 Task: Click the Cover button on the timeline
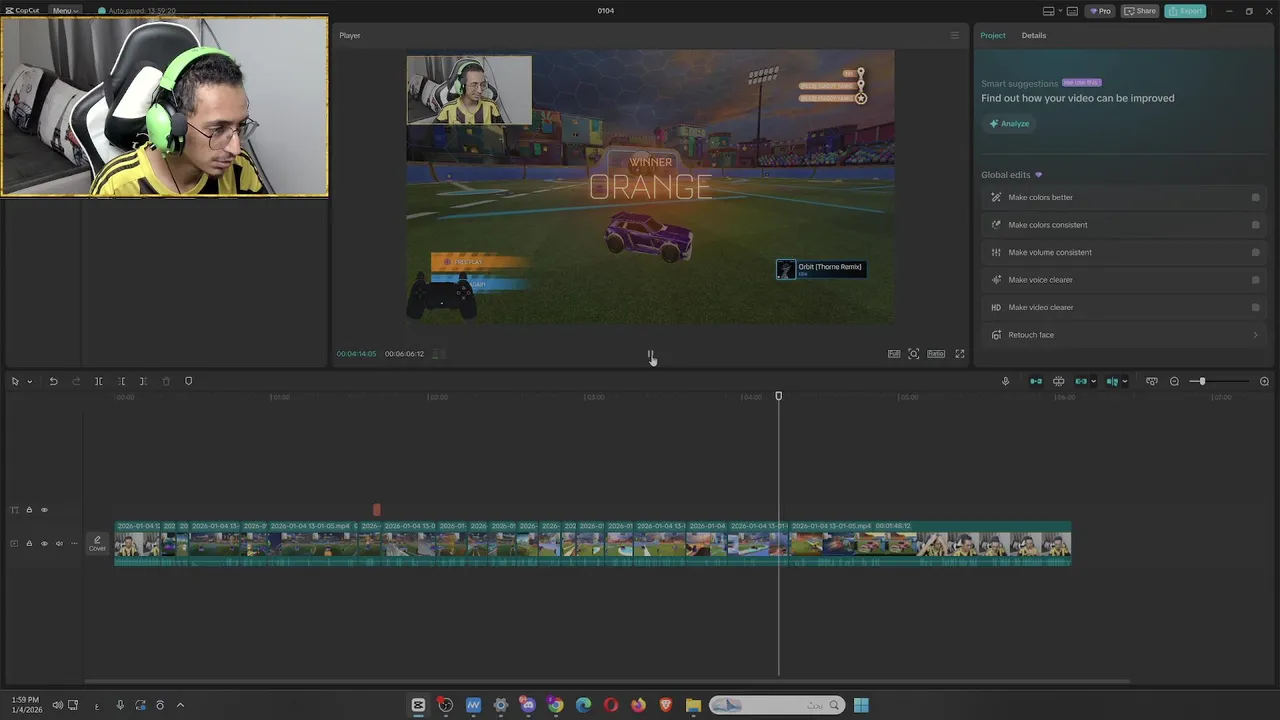[x=97, y=543]
